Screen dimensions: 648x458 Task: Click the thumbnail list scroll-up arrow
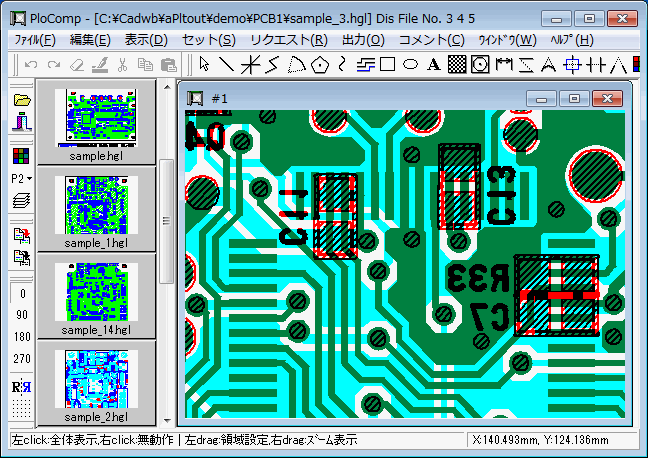167,87
